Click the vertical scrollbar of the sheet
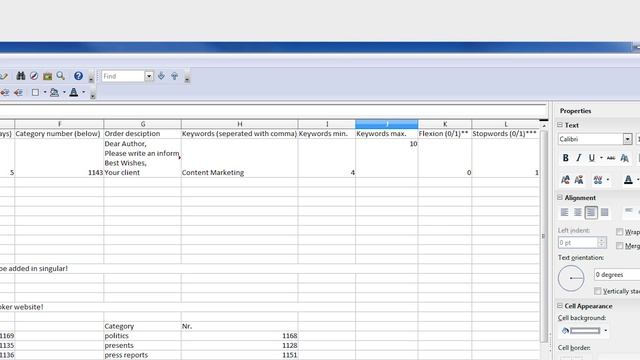This screenshot has height=360, width=640. coord(543,236)
